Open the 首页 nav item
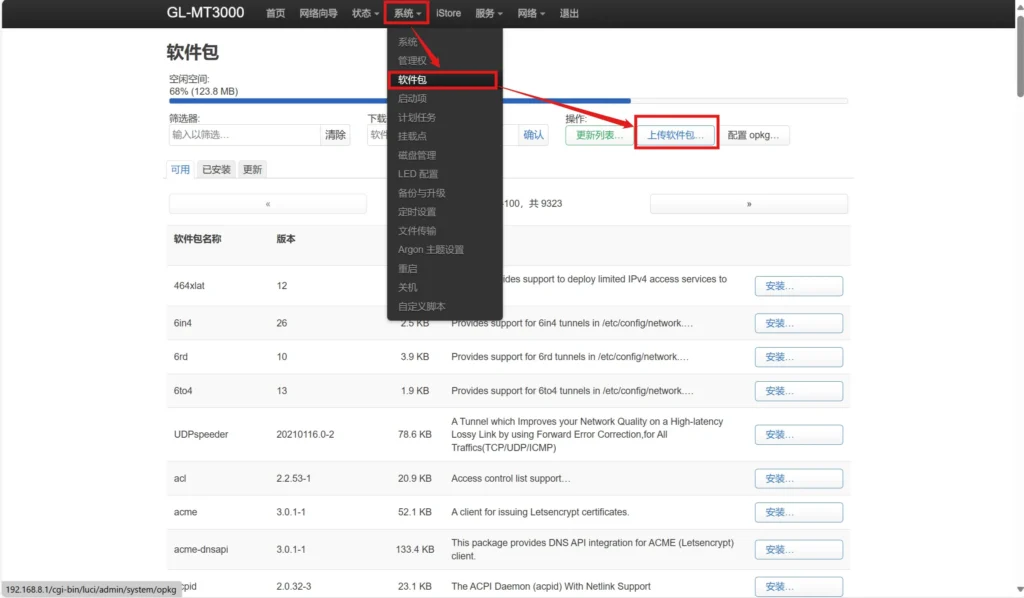The width and height of the screenshot is (1024, 598). (276, 13)
